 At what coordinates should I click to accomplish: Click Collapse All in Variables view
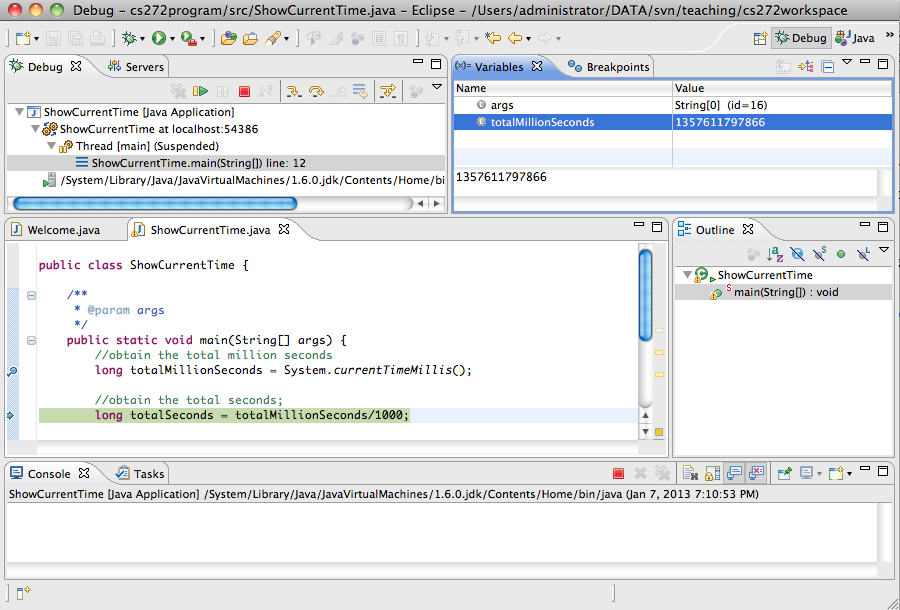[x=828, y=67]
